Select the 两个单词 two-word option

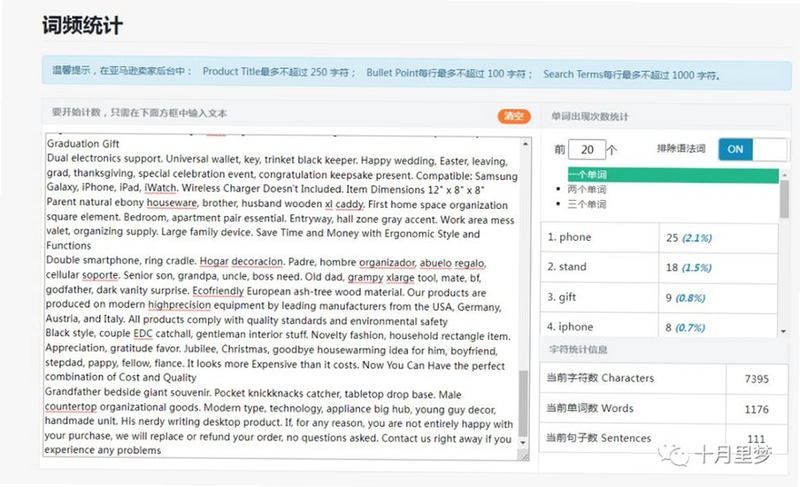coord(587,190)
